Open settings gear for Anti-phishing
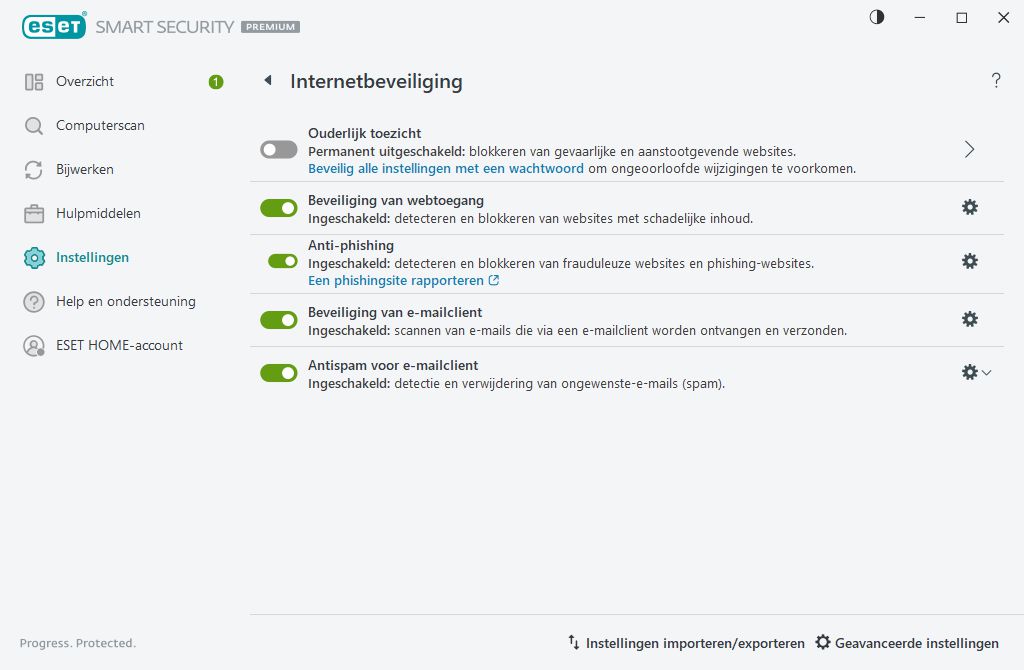This screenshot has width=1024, height=670. 969,262
